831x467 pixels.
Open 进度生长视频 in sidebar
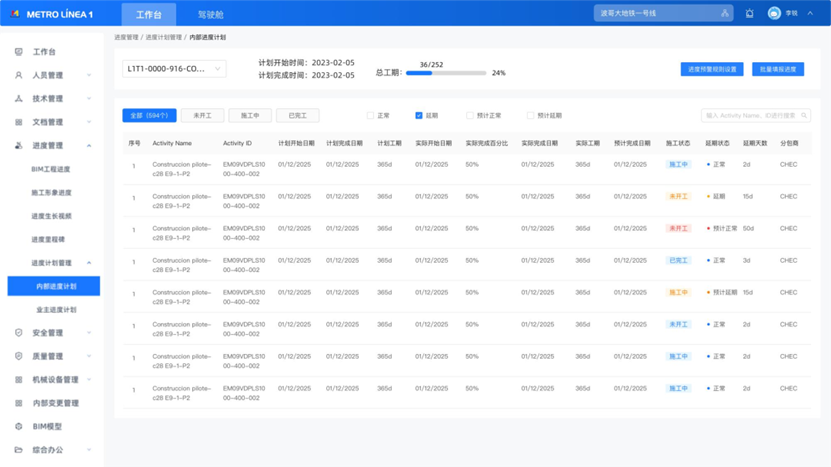(51, 216)
